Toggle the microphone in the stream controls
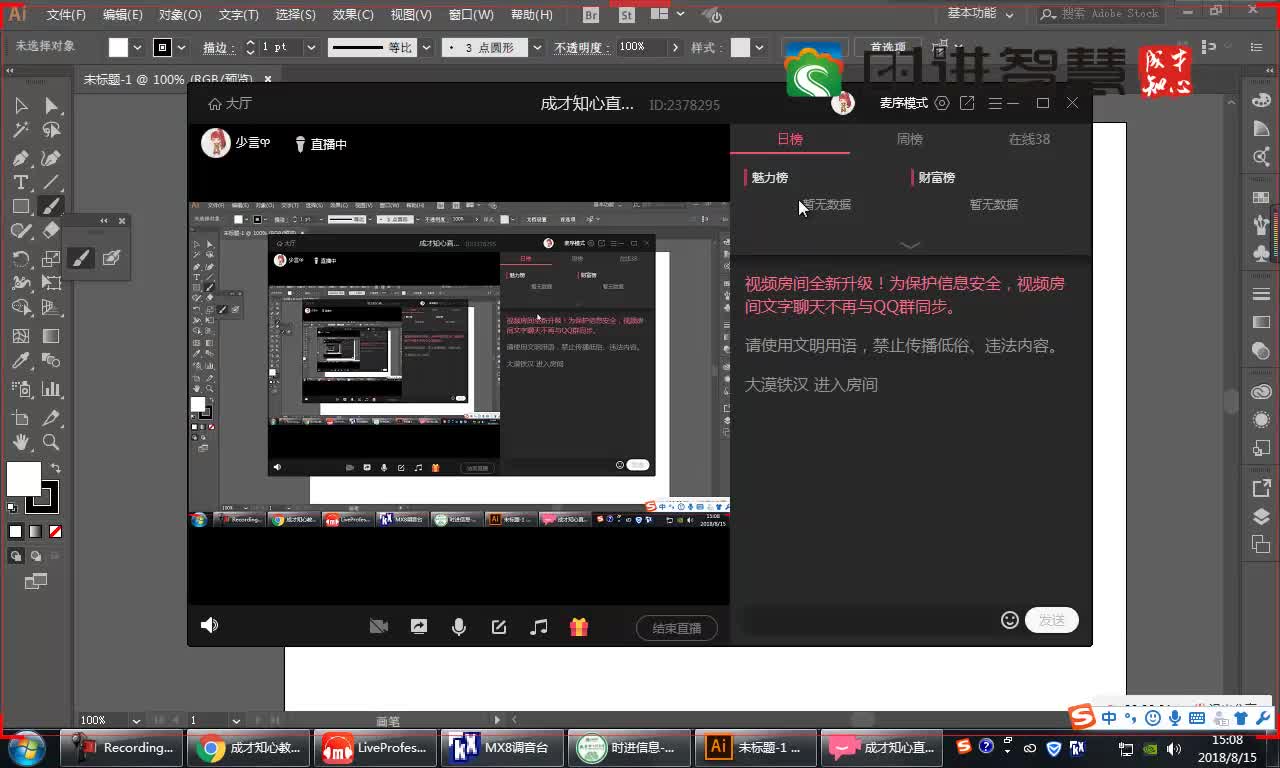 pos(459,625)
